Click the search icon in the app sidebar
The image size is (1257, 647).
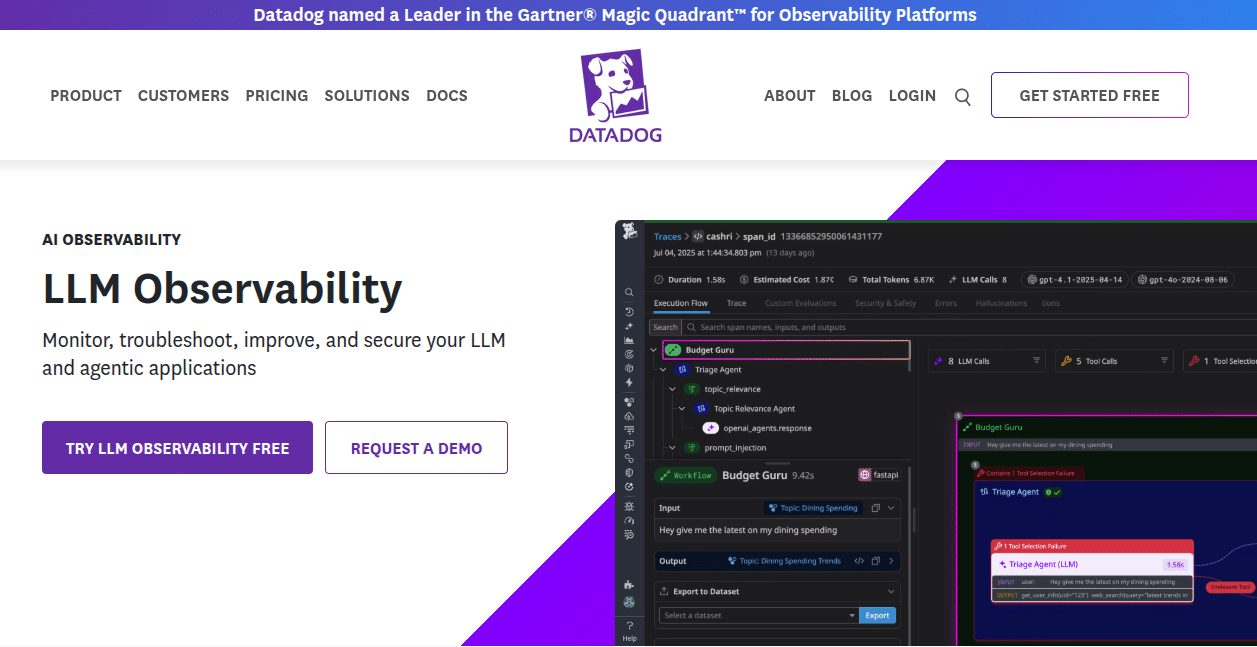(x=629, y=292)
